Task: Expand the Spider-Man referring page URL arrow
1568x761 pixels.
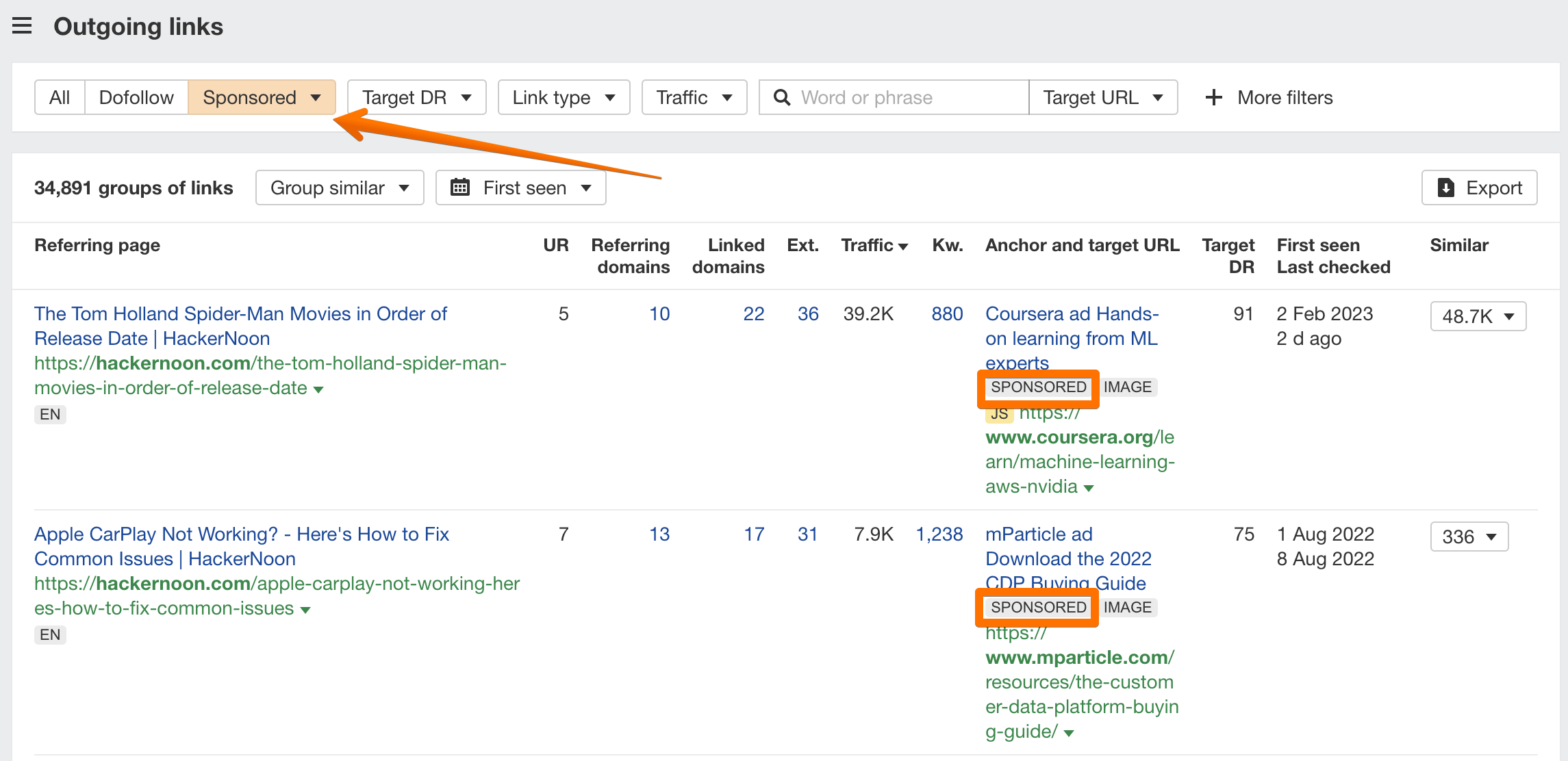Action: coord(319,388)
